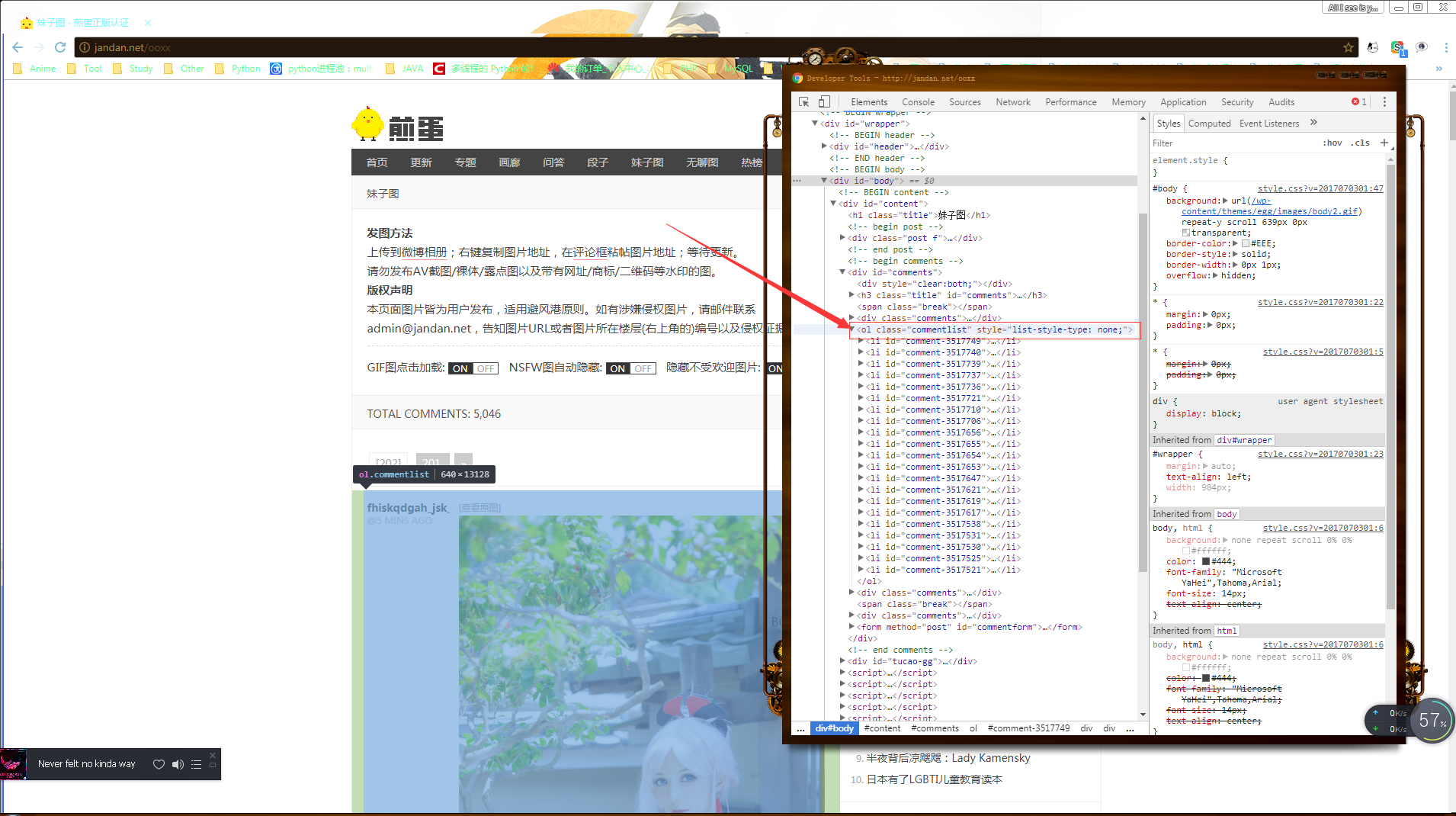The width and height of the screenshot is (1456, 816).
Task: Expand the li comment-3517740 node
Action: pyautogui.click(x=861, y=352)
